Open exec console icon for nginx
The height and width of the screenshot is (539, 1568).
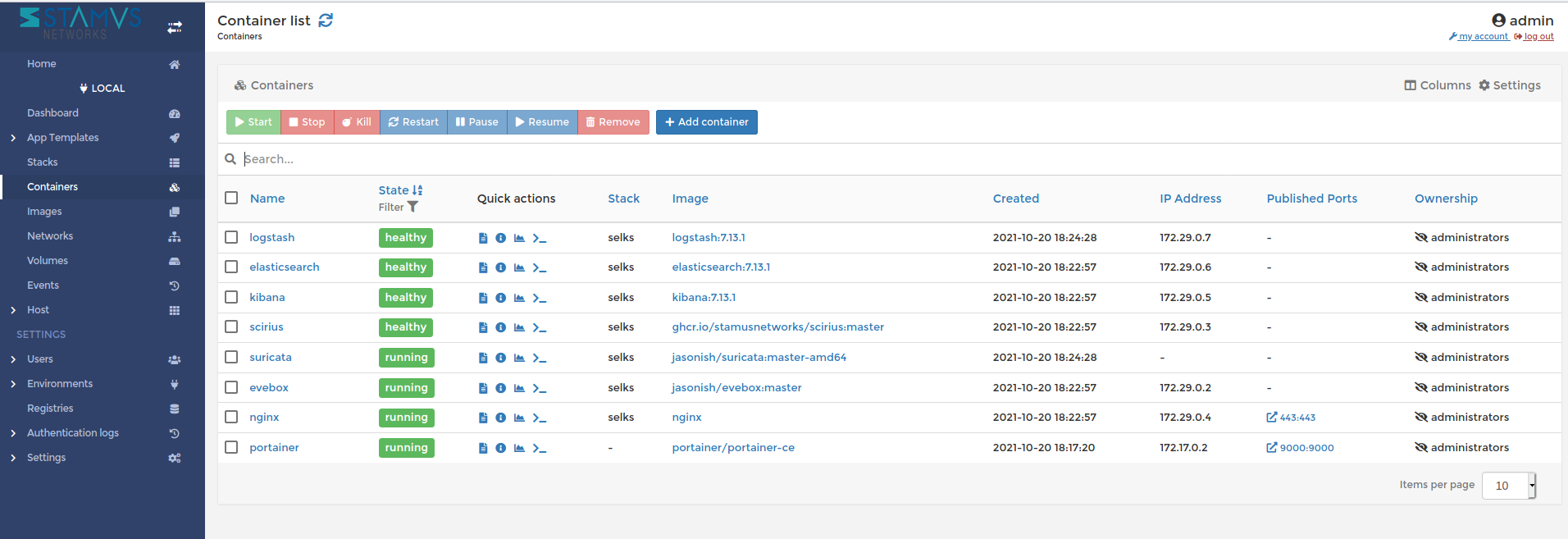[539, 418]
